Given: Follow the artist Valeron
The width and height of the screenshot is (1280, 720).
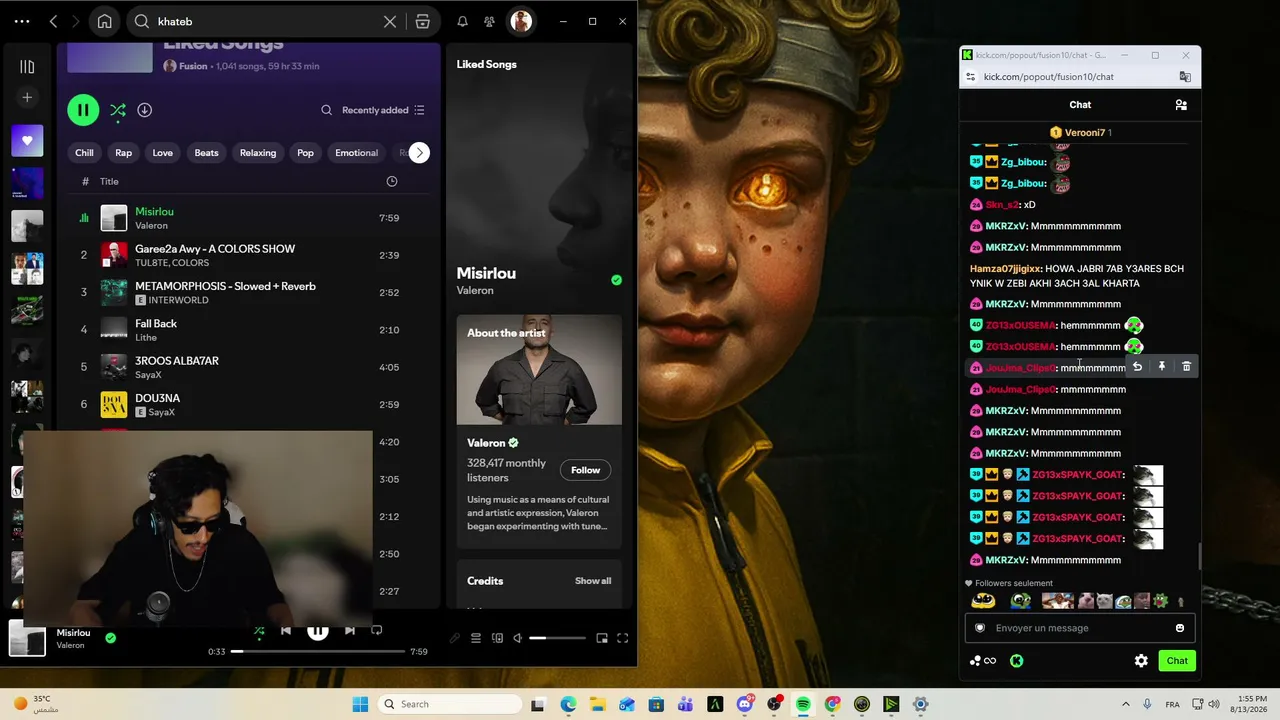Looking at the screenshot, I should tap(585, 470).
